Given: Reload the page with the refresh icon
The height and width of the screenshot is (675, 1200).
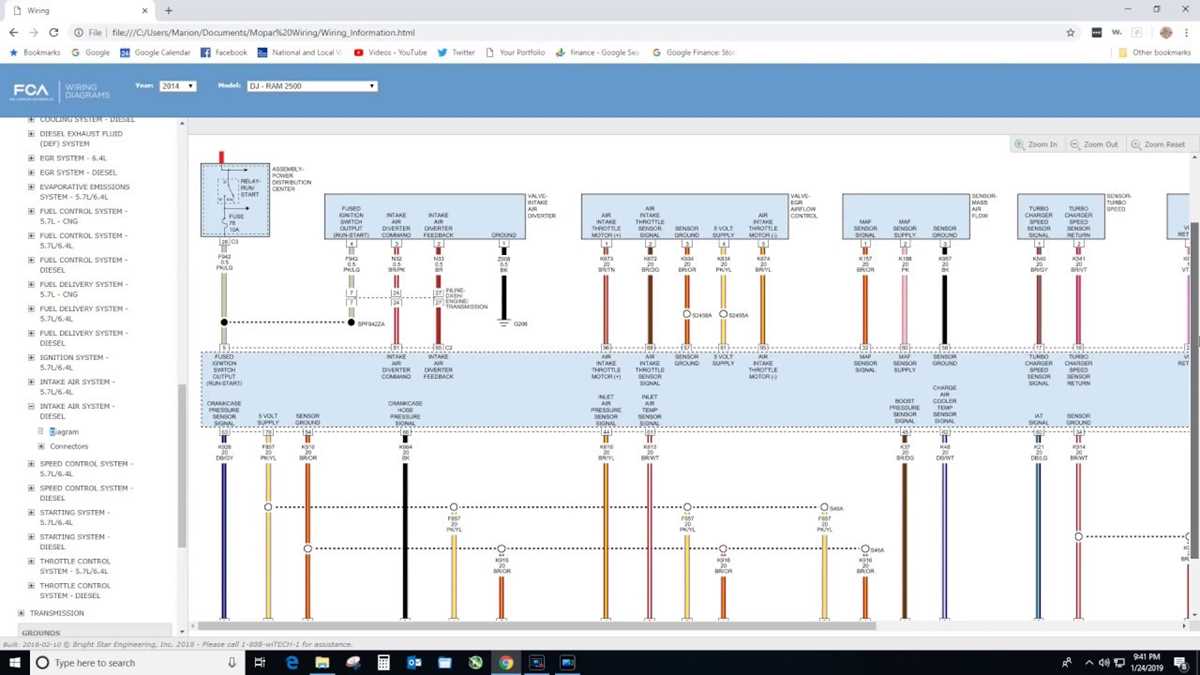Looking at the screenshot, I should point(54,32).
